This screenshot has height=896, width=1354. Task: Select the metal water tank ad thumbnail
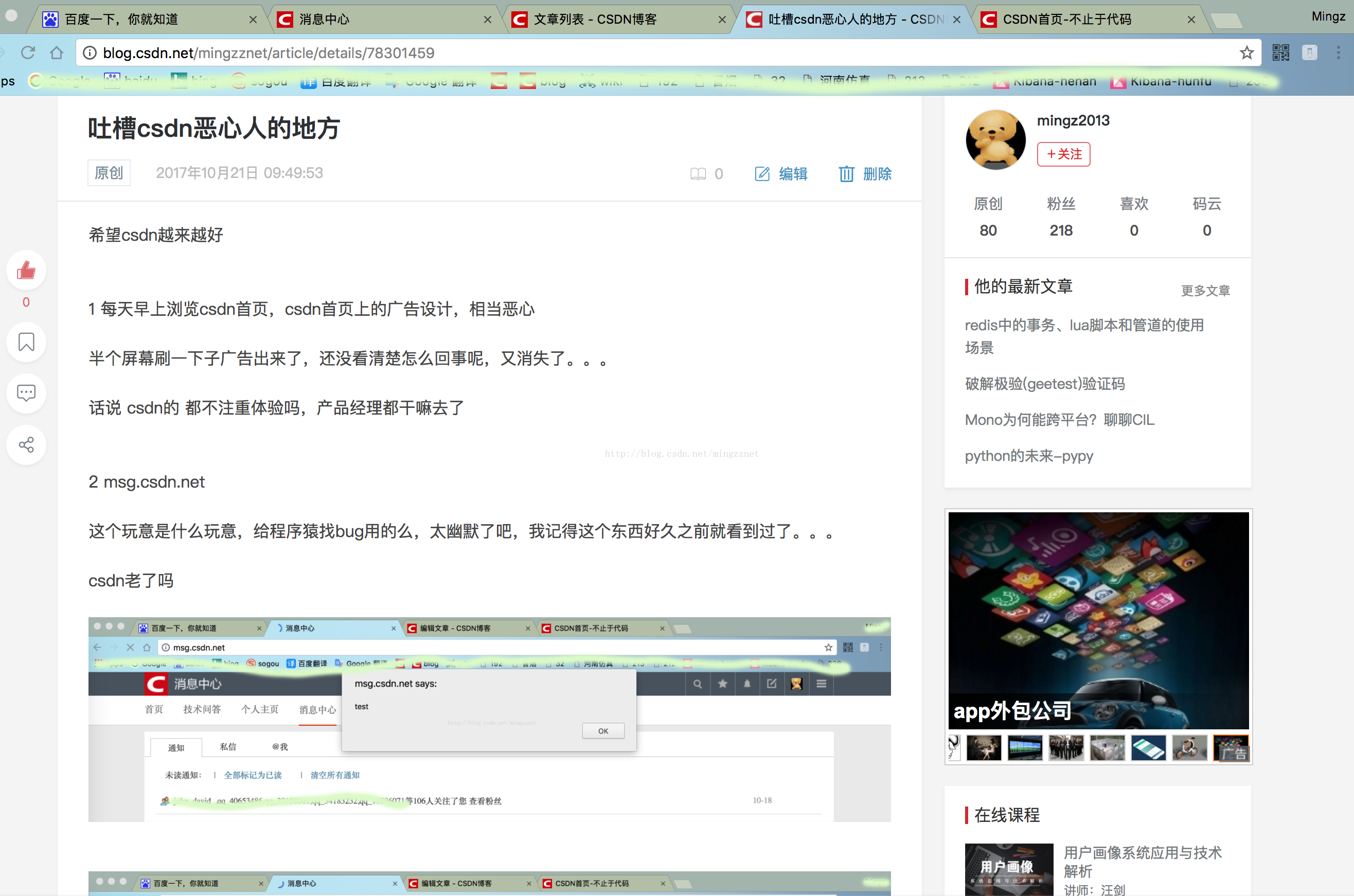tap(1107, 748)
